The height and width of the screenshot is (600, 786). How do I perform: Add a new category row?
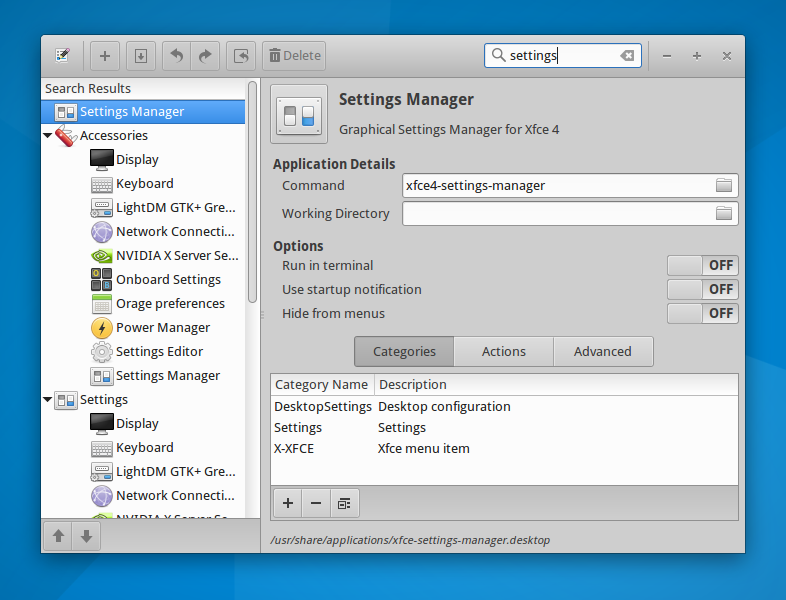point(288,503)
